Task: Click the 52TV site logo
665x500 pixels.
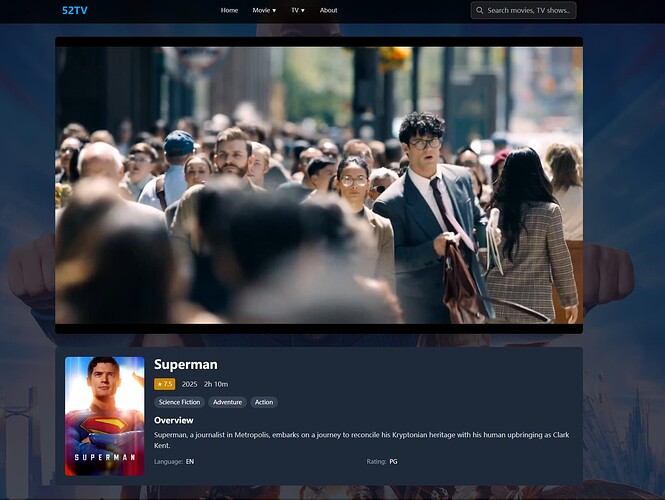Action: (75, 11)
